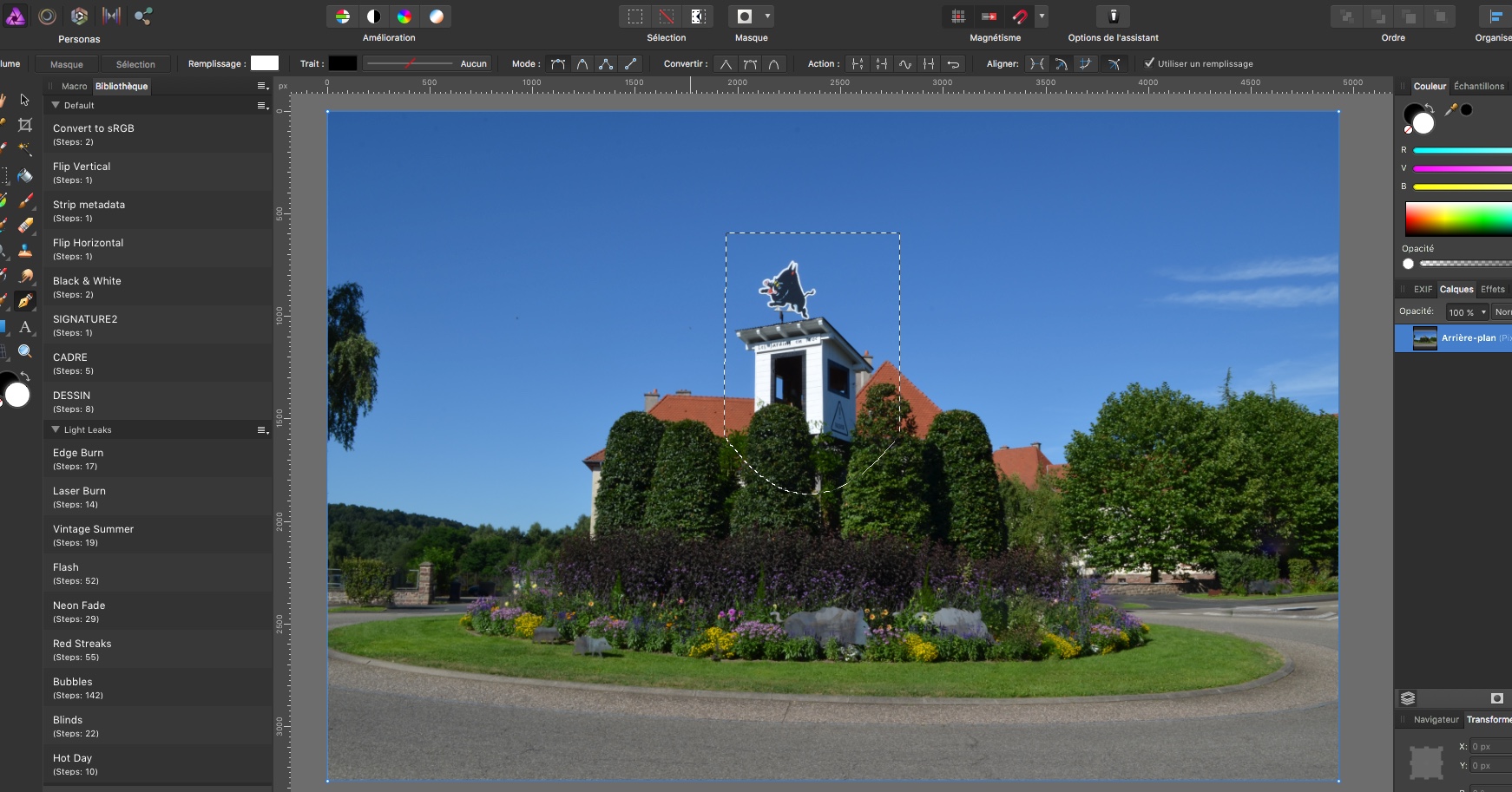Toggle the active third Aligner snap option
Screen dimensions: 1512x792
[1085, 63]
